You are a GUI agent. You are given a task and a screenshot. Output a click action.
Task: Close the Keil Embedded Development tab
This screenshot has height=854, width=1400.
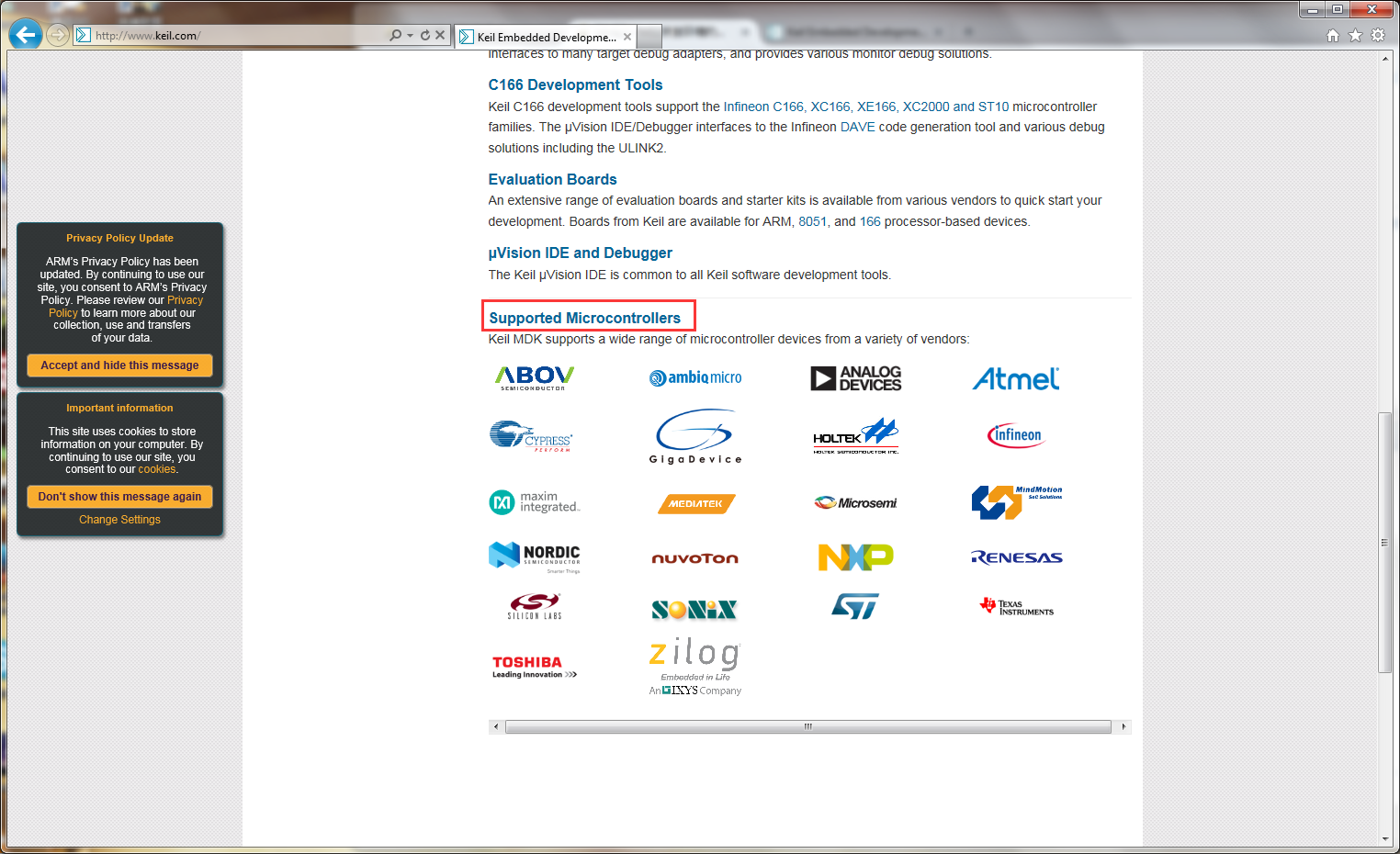[627, 37]
